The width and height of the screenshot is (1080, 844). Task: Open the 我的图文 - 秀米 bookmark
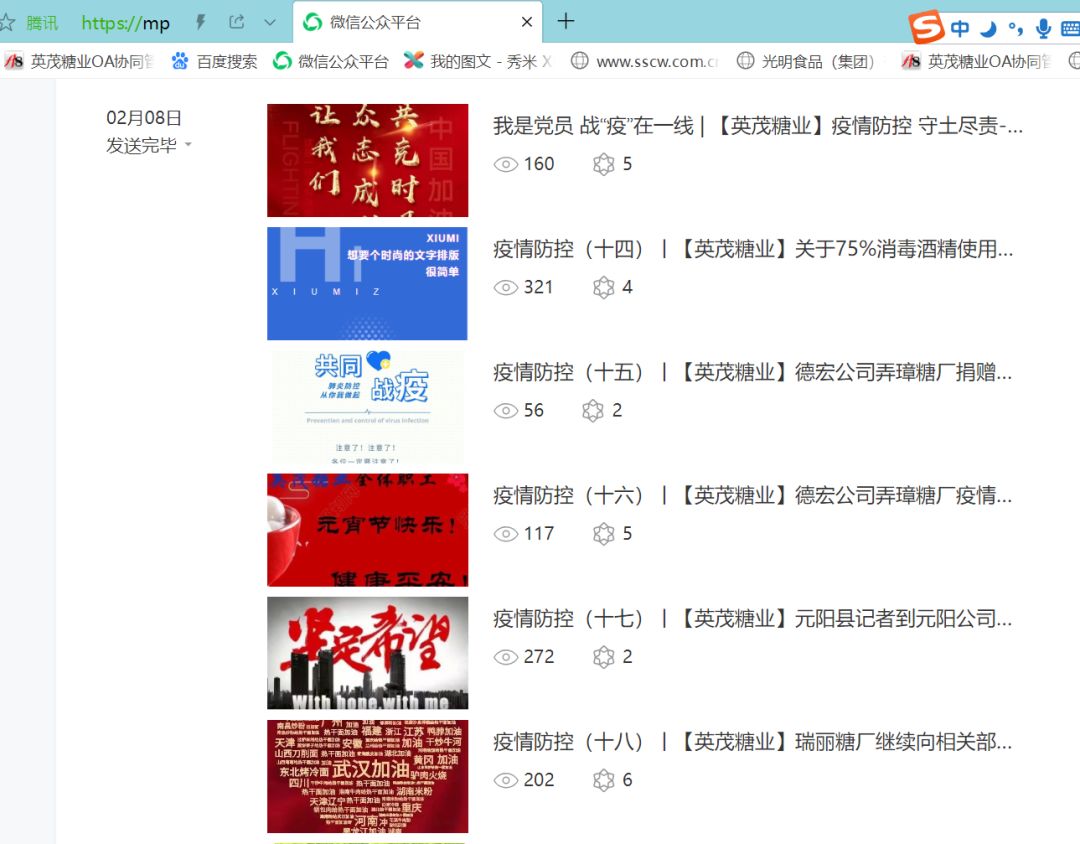(477, 61)
